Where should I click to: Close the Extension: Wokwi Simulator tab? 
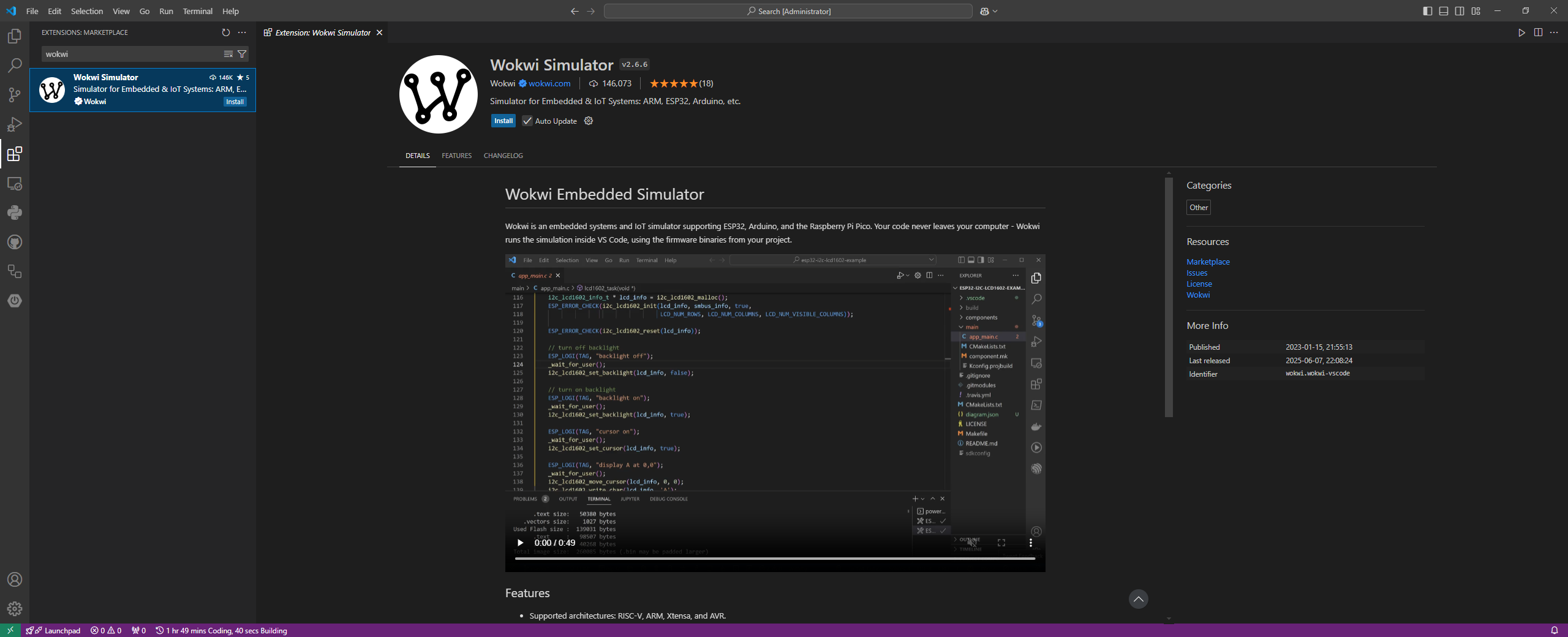point(379,32)
